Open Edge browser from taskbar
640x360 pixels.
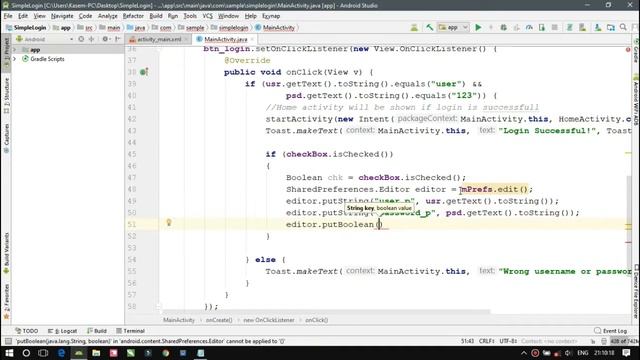(x=61, y=353)
